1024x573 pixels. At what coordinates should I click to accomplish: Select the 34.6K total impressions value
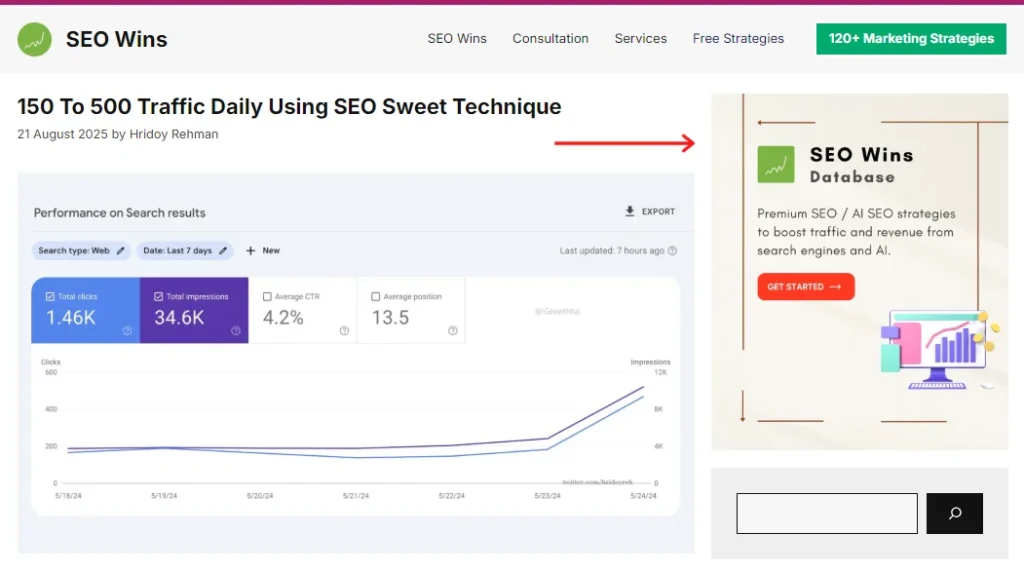click(x=179, y=318)
